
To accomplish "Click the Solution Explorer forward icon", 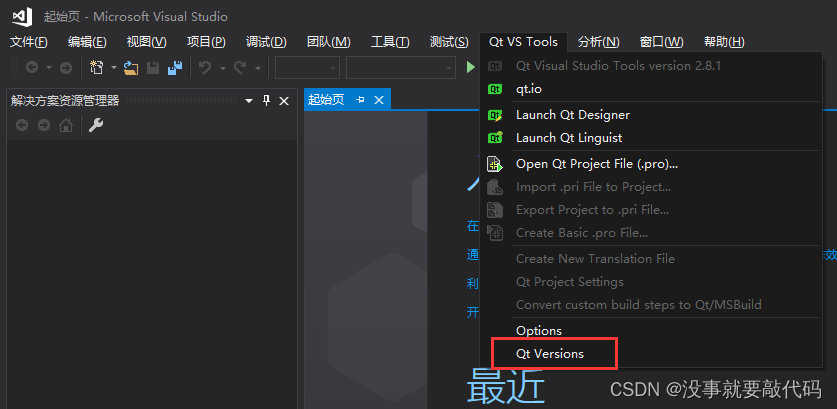I will pyautogui.click(x=44, y=125).
